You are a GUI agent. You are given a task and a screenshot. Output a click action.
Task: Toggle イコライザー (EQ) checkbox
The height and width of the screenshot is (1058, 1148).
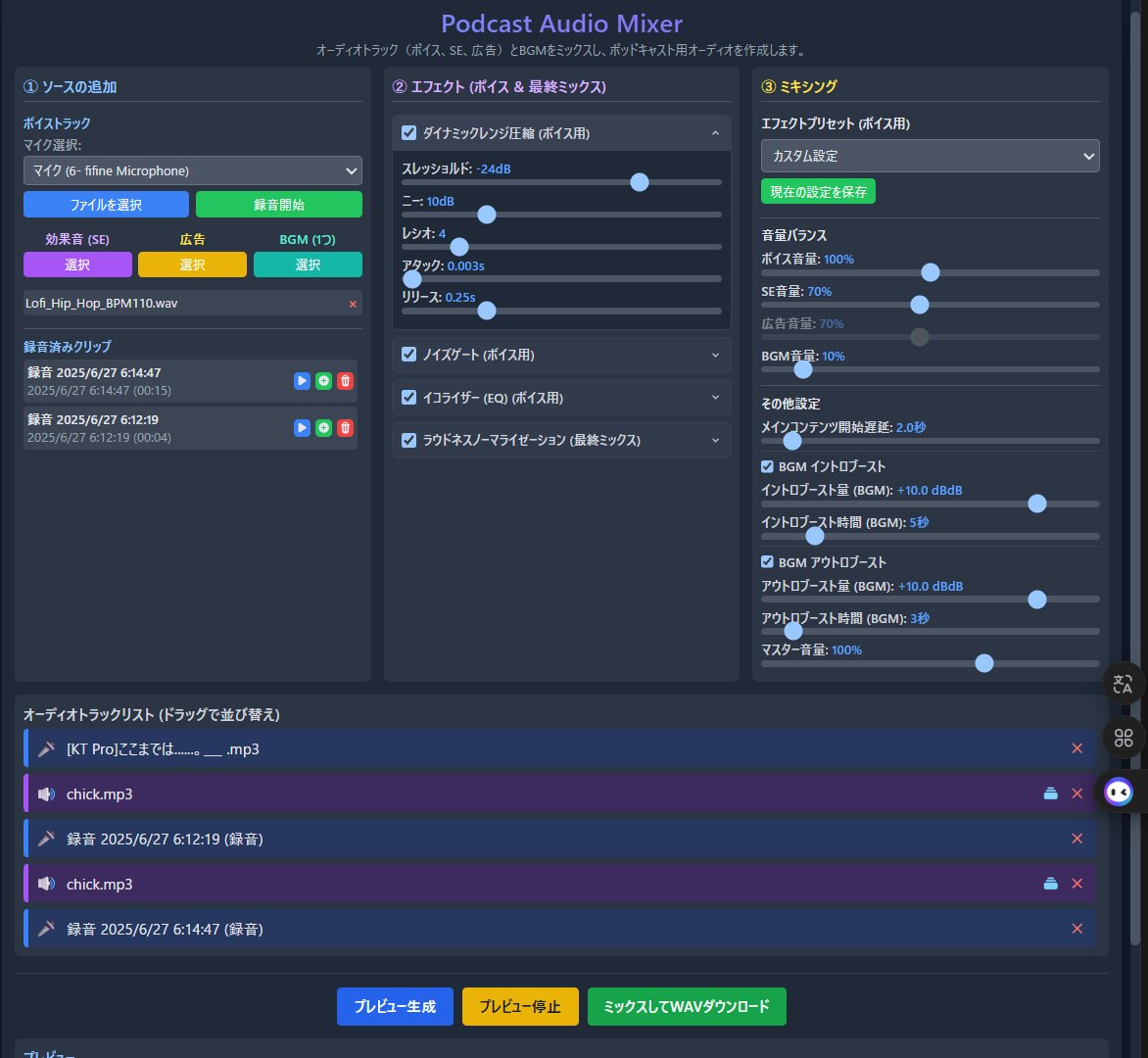pyautogui.click(x=409, y=398)
